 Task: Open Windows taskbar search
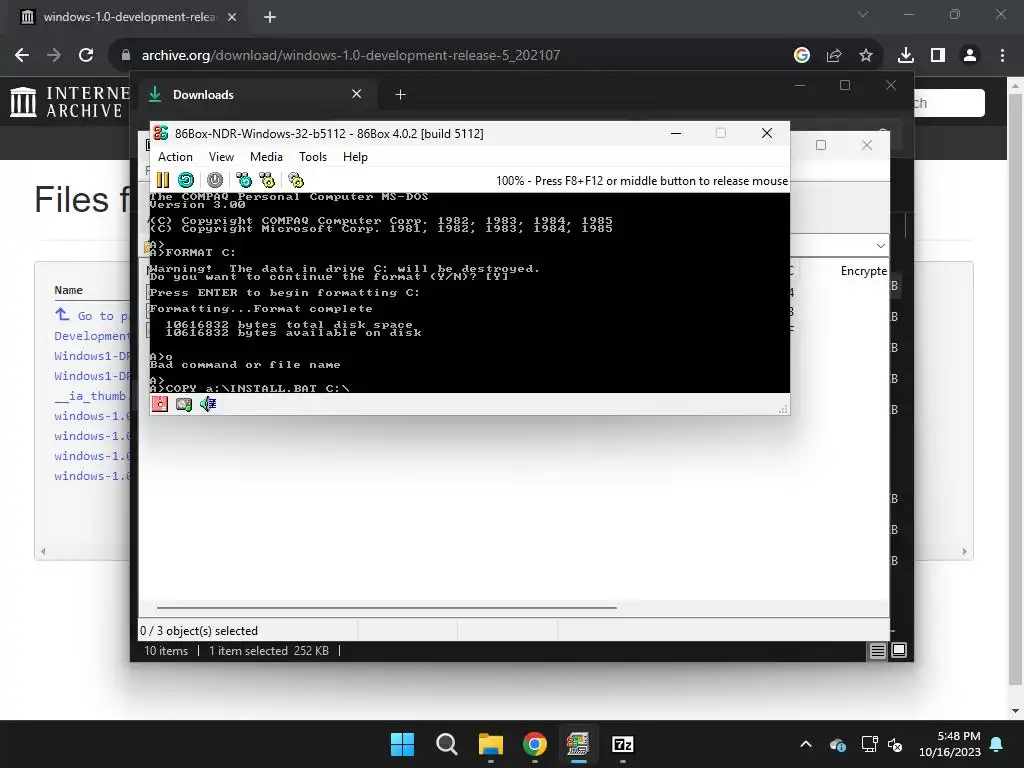[x=447, y=744]
